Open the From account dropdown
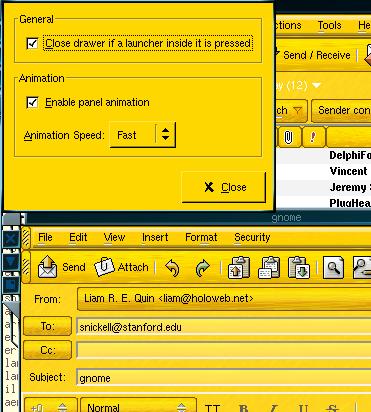Image resolution: width=371 pixels, height=412 pixels. tap(224, 298)
